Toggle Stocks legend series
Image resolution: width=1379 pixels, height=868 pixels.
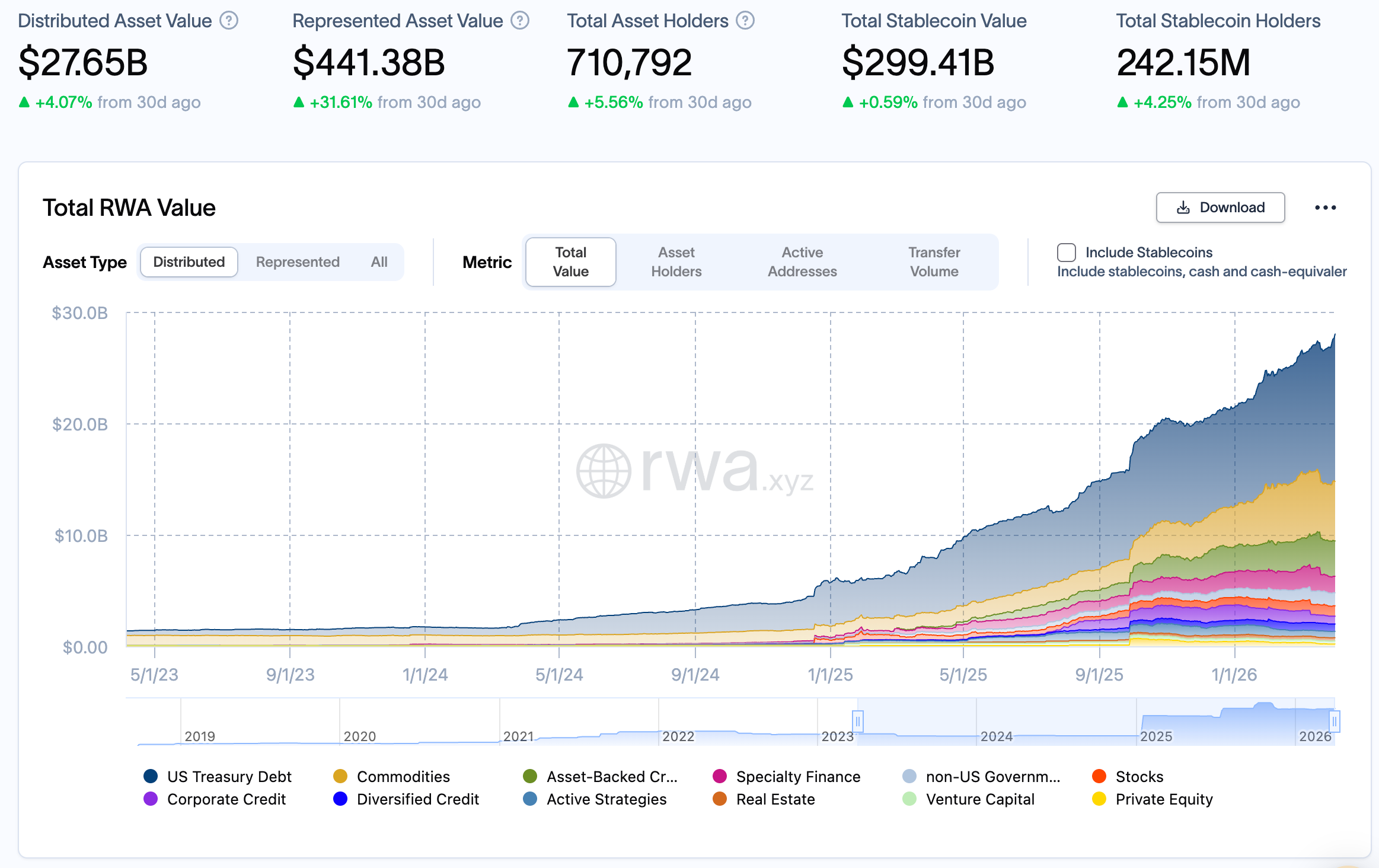[x=1139, y=777]
